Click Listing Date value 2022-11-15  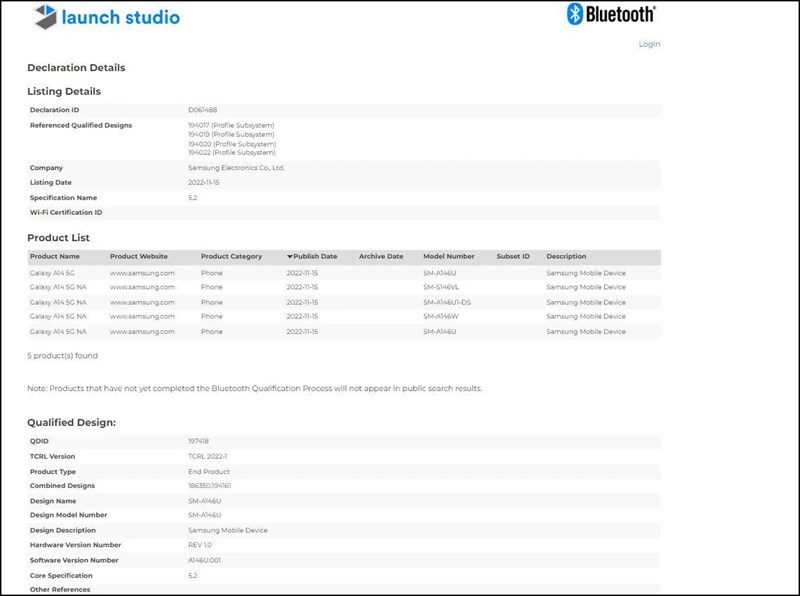[x=204, y=182]
